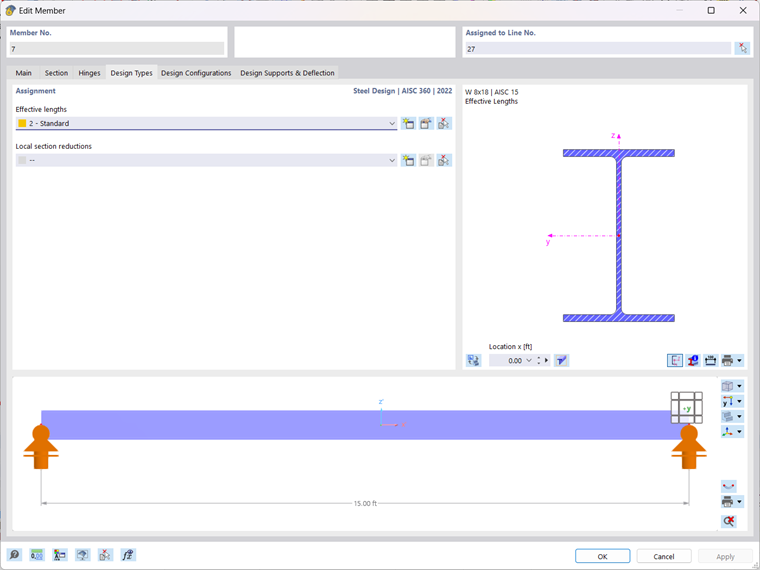Edit local section reduction icon
Viewport: 760px width, 570px height.
coord(426,160)
